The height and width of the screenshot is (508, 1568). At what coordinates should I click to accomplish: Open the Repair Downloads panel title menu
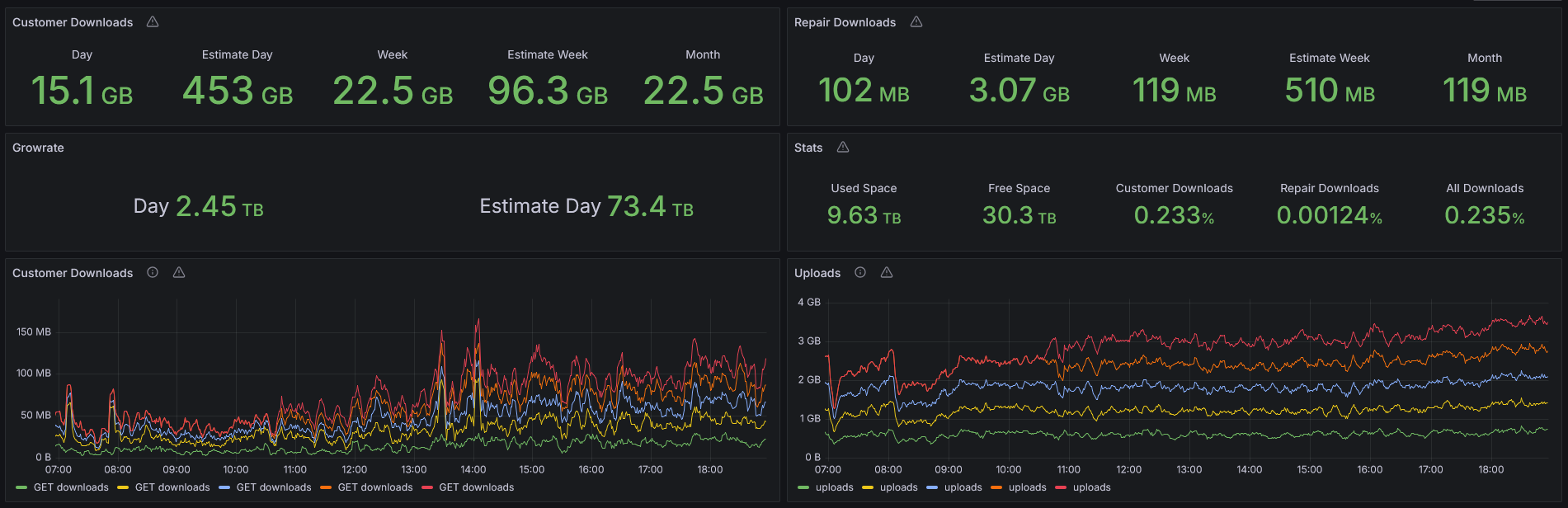click(x=845, y=22)
